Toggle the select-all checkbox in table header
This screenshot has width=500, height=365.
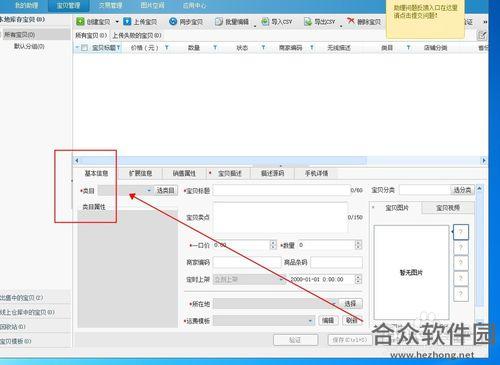tap(84, 48)
